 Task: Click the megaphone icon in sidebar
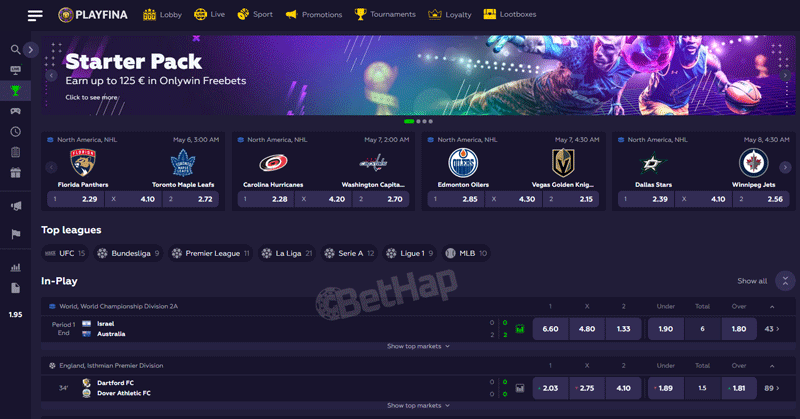(15, 206)
